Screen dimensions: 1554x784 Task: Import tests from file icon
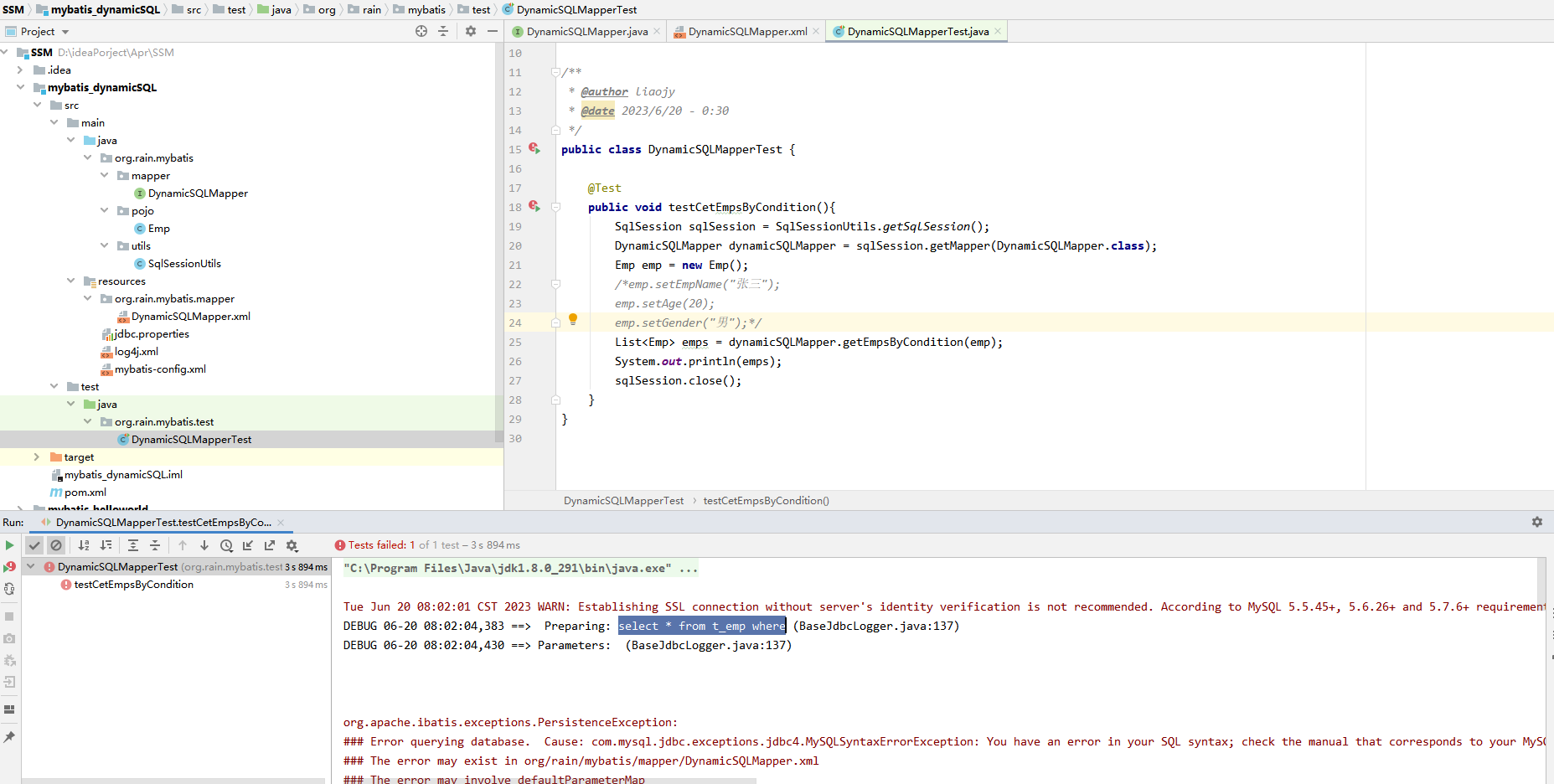[x=248, y=545]
